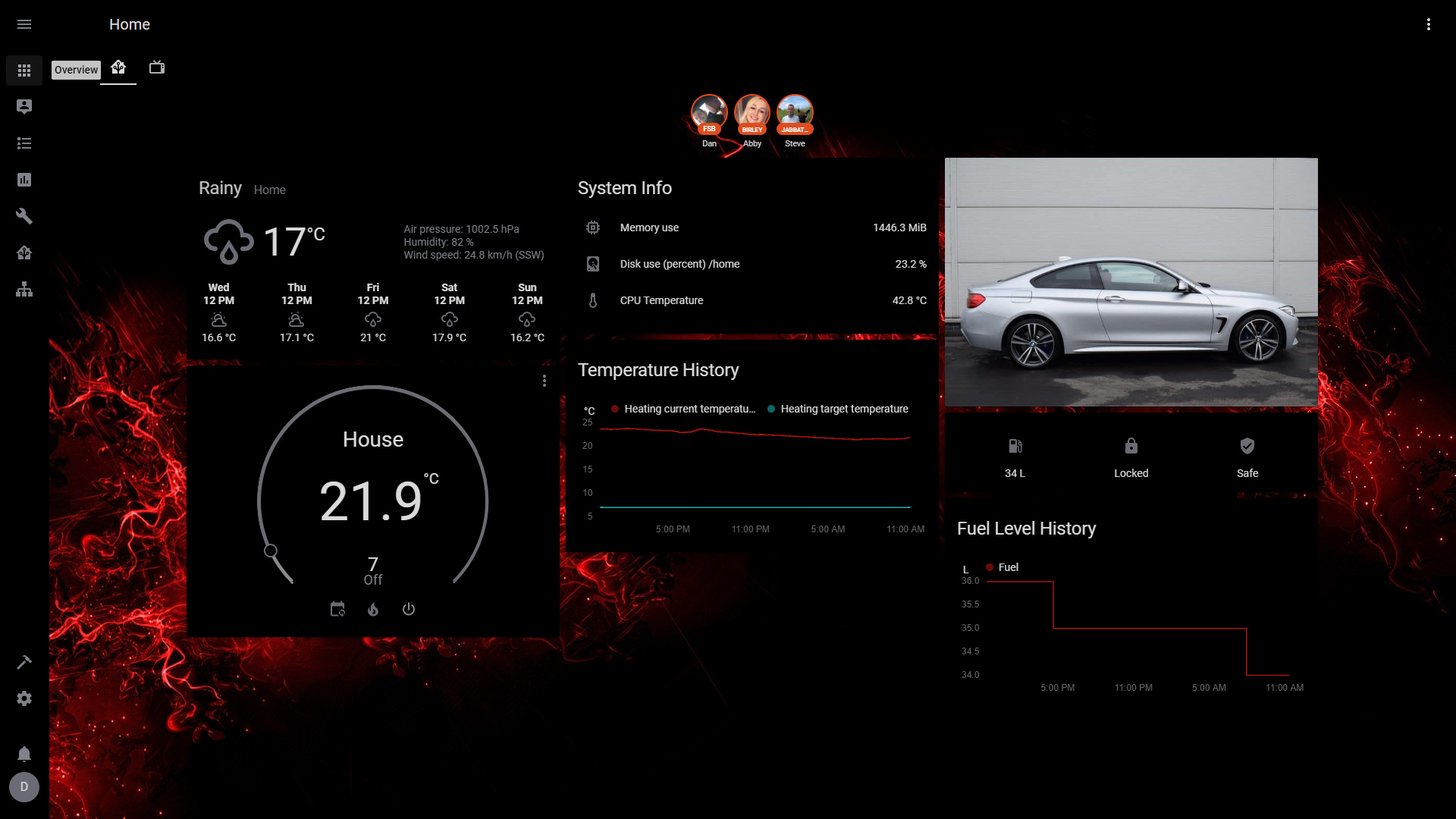Set thermostat to heat mode (flame)
The height and width of the screenshot is (819, 1456).
[373, 609]
